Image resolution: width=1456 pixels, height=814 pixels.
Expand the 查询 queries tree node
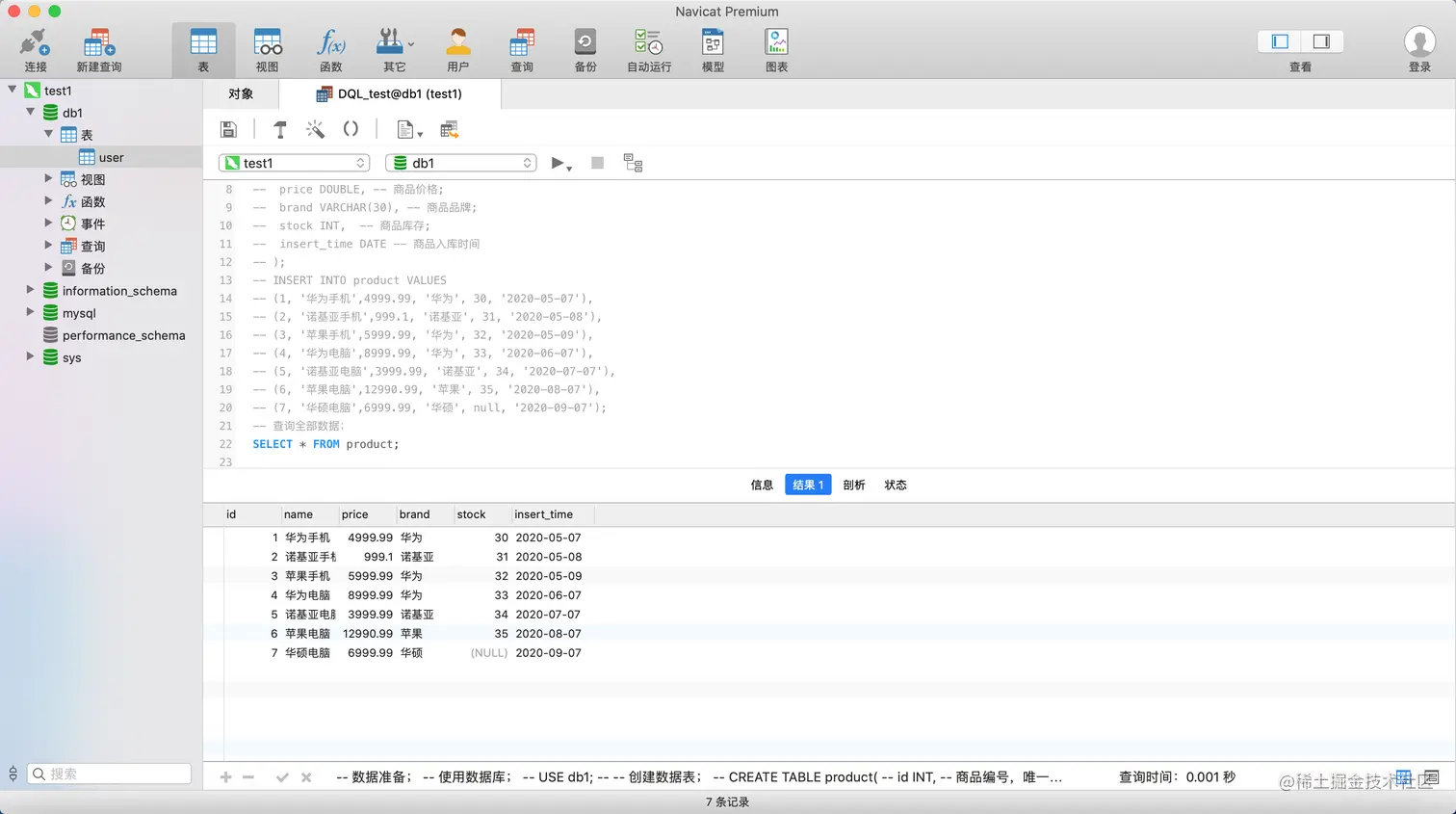pyautogui.click(x=49, y=245)
